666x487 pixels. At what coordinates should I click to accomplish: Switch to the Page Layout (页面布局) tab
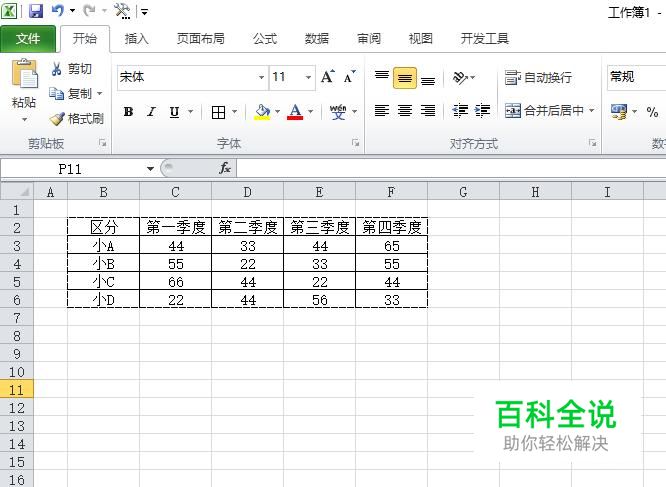(200, 39)
